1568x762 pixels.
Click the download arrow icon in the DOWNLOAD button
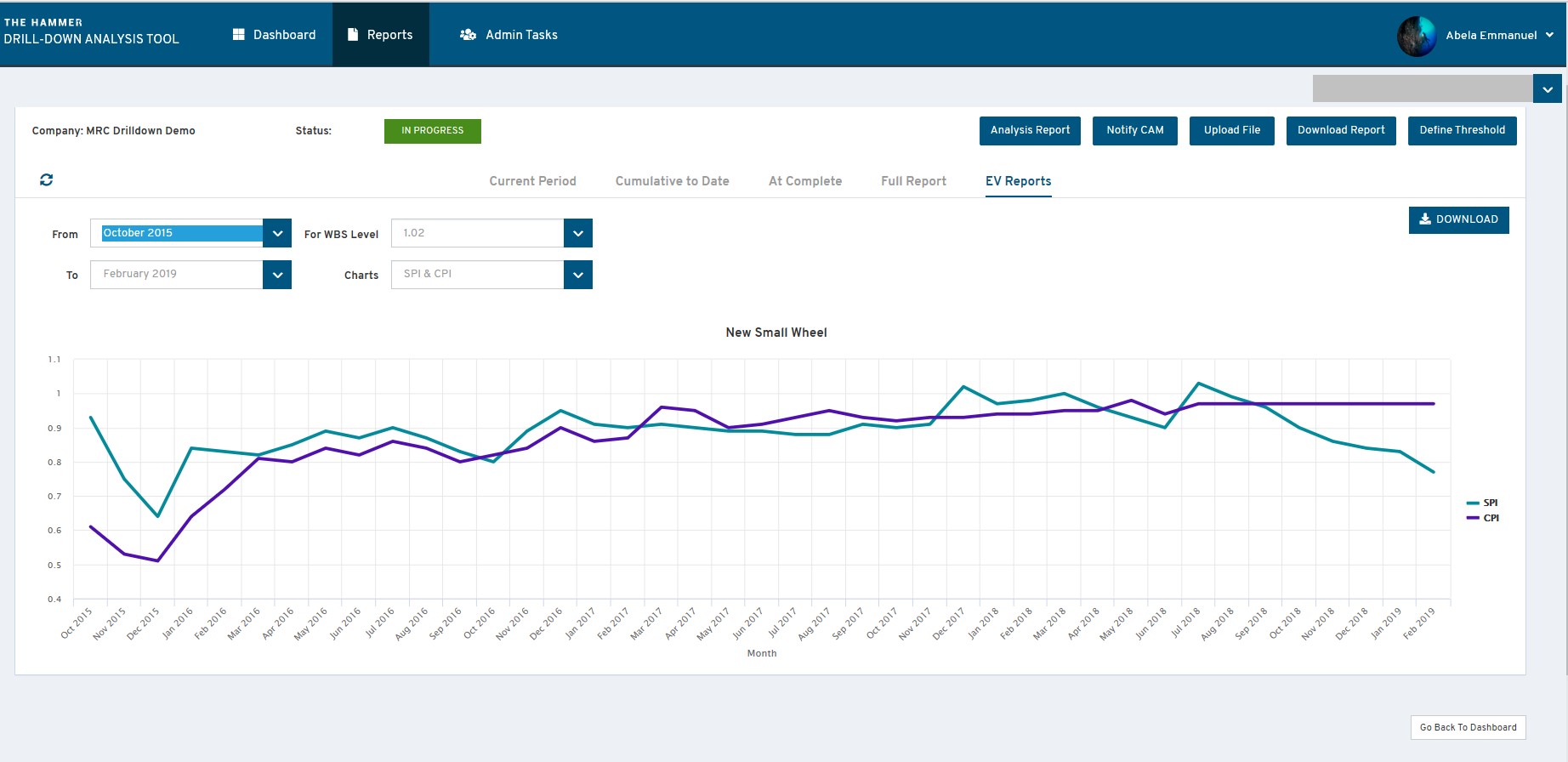coord(1425,219)
